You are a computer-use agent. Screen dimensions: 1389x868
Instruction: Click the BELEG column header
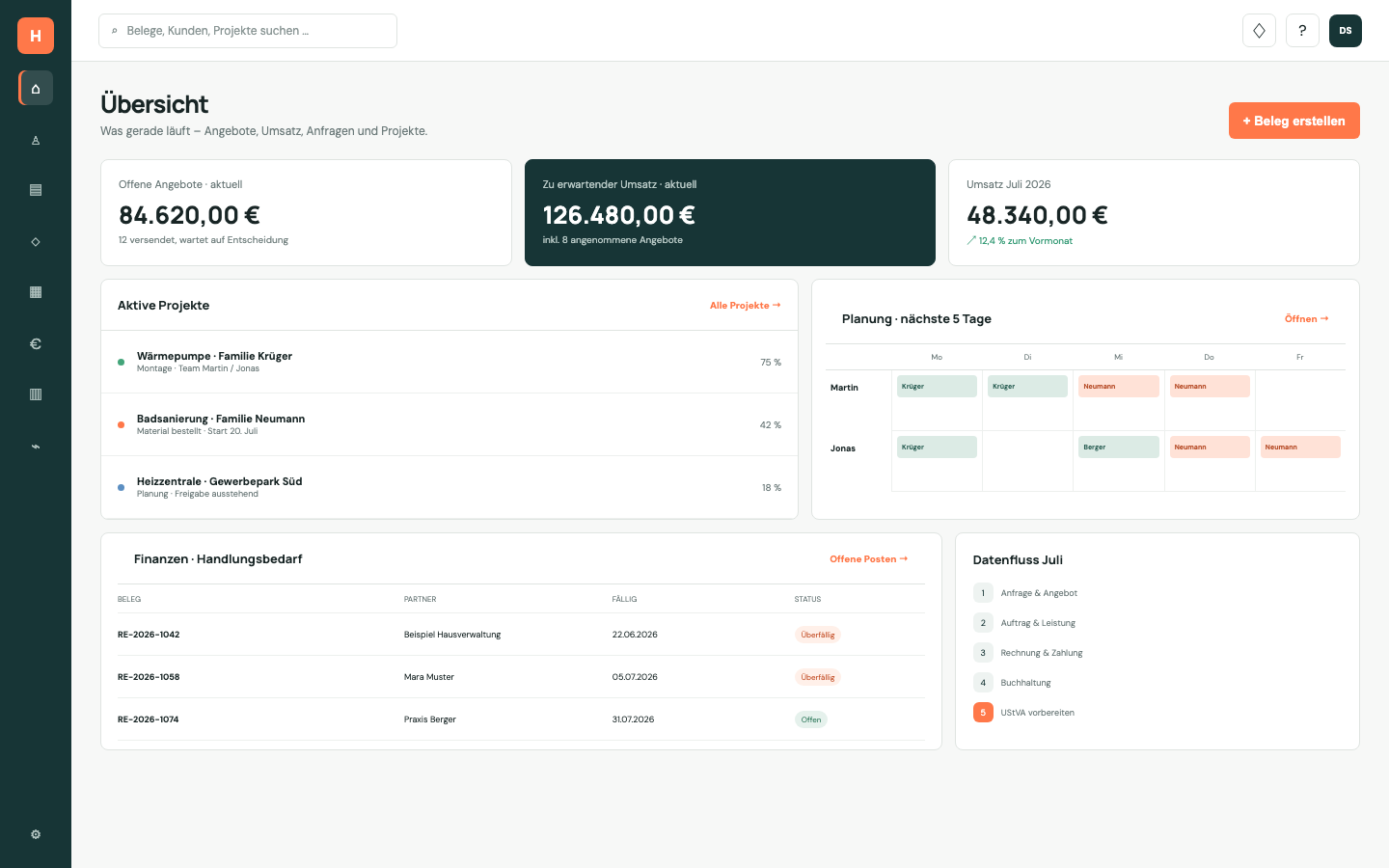129,599
